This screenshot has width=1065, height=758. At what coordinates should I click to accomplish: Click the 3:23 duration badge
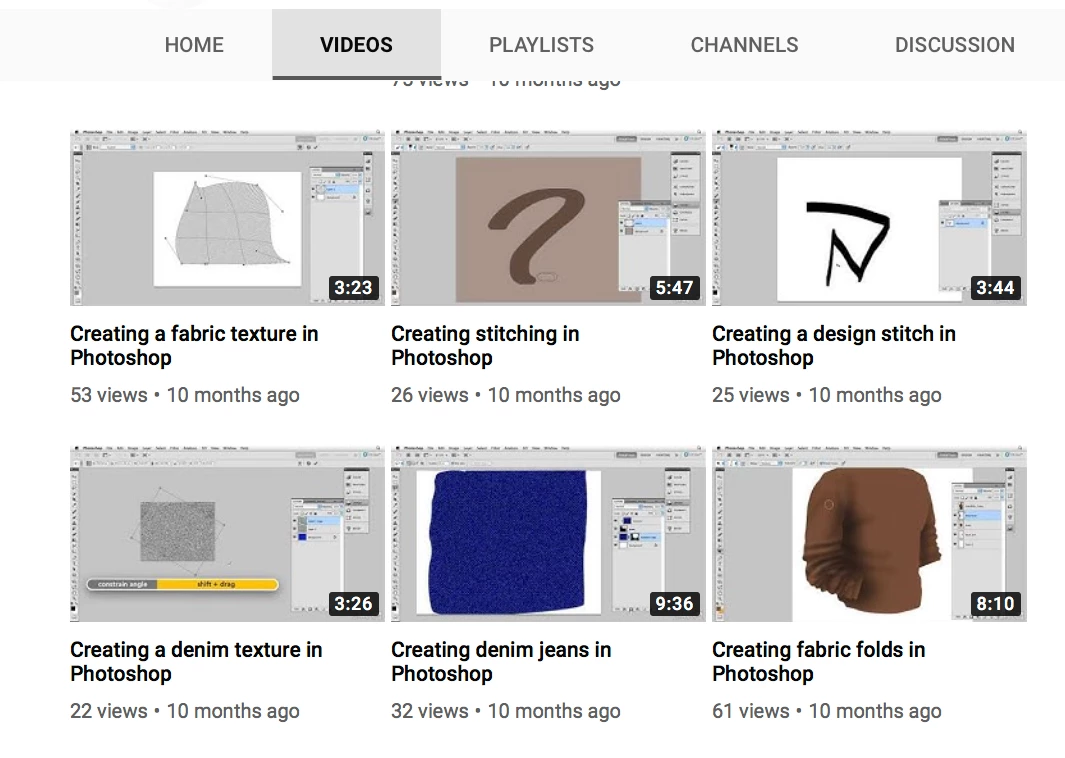[x=353, y=287]
